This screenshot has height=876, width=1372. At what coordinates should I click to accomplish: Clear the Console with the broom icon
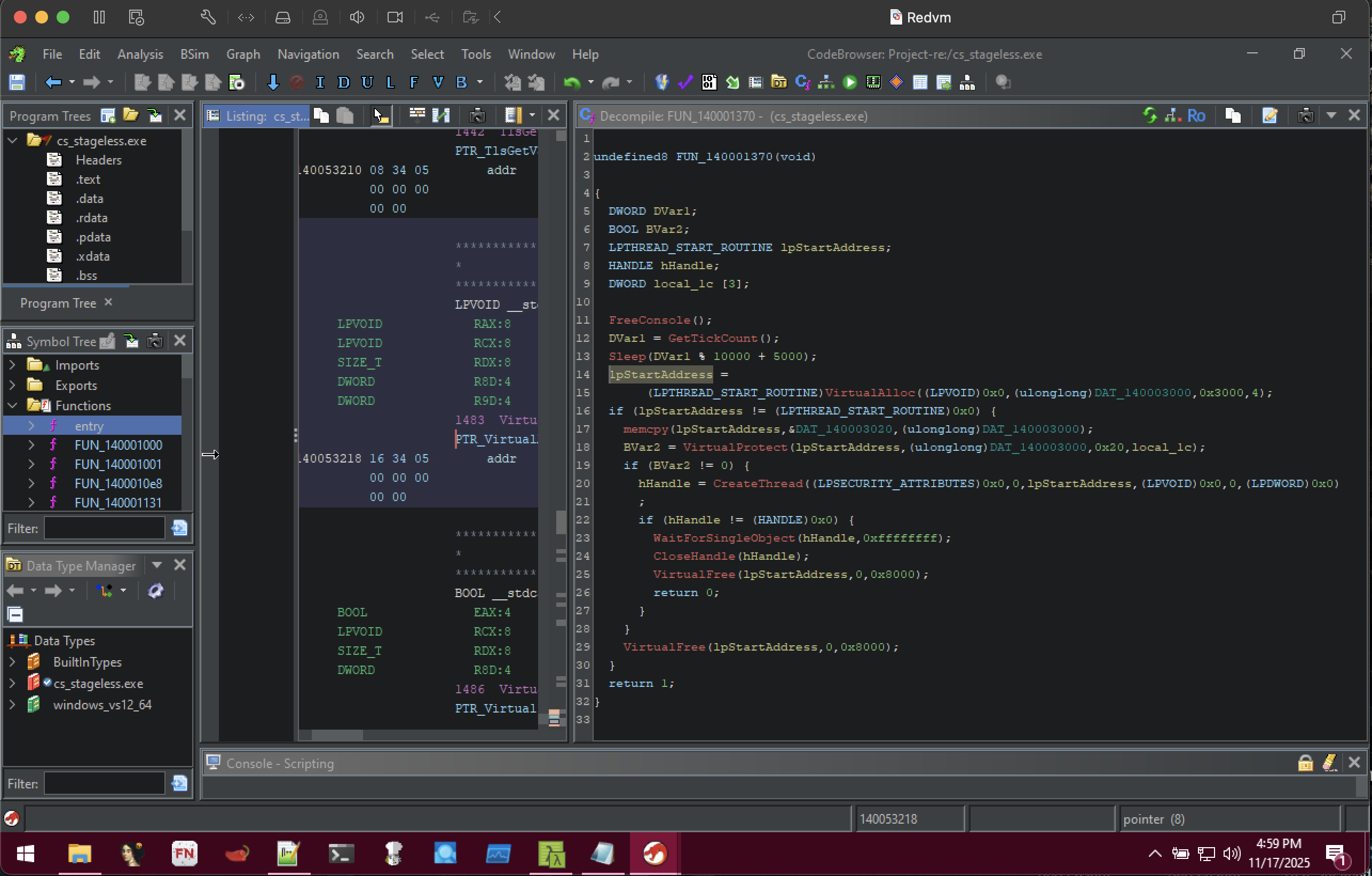pyautogui.click(x=1330, y=763)
